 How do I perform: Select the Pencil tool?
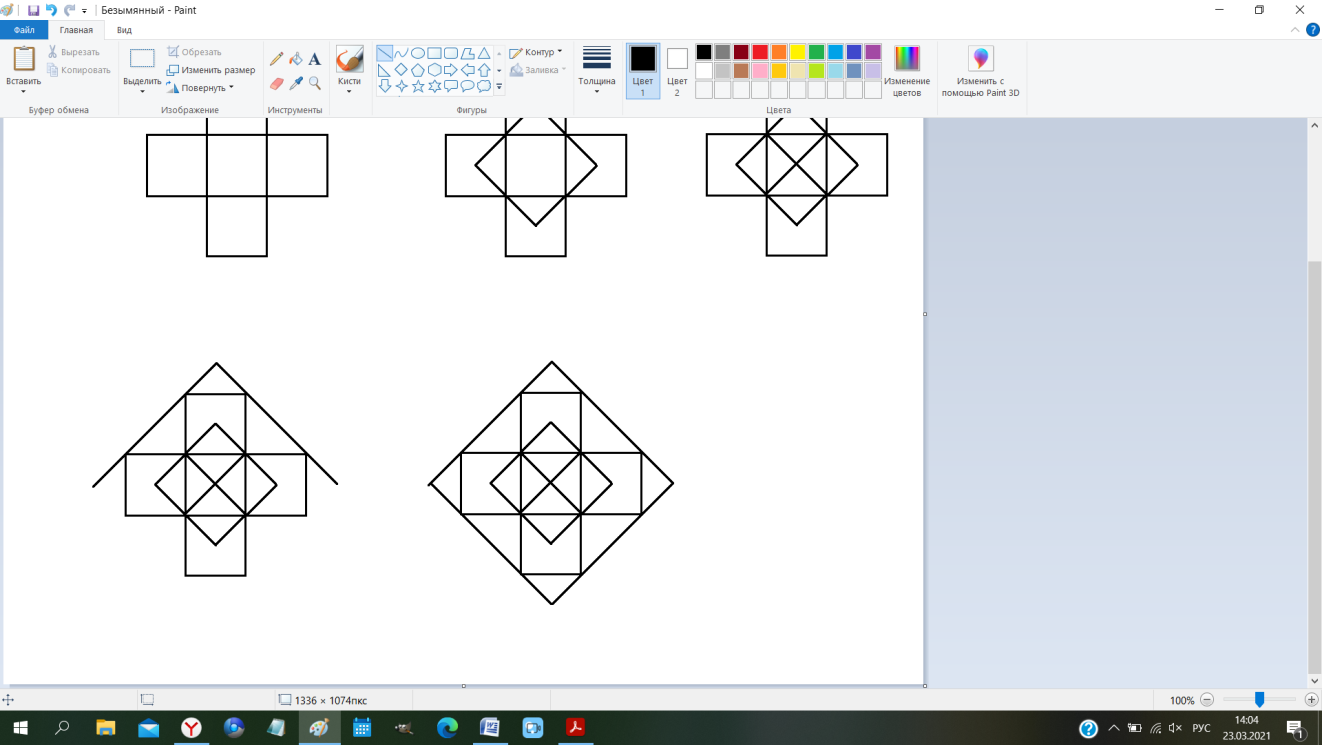pos(277,59)
